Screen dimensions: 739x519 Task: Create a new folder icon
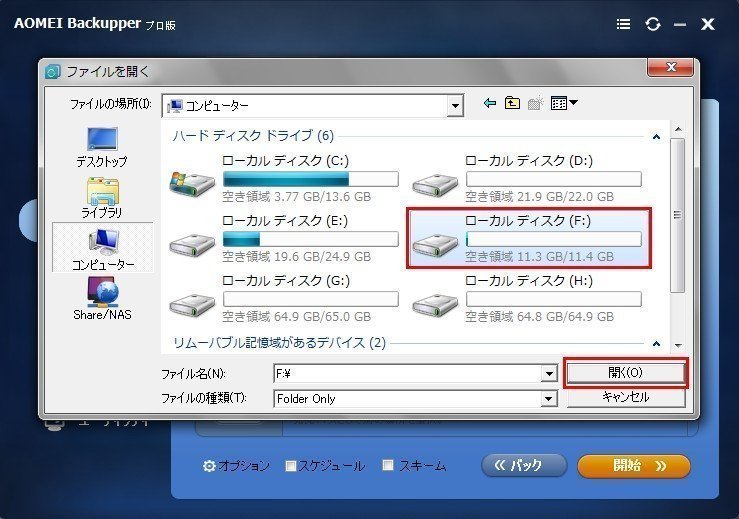pyautogui.click(x=535, y=103)
